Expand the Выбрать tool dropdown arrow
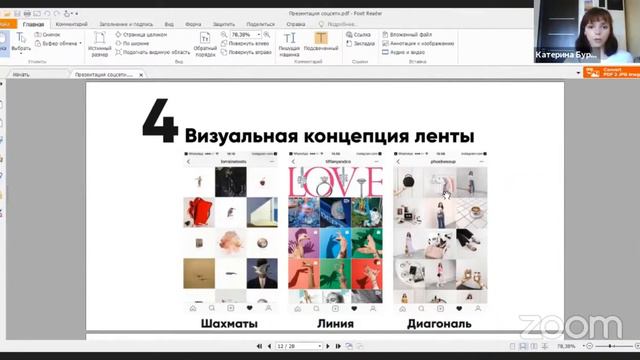This screenshot has width=640, height=360. coord(21,53)
